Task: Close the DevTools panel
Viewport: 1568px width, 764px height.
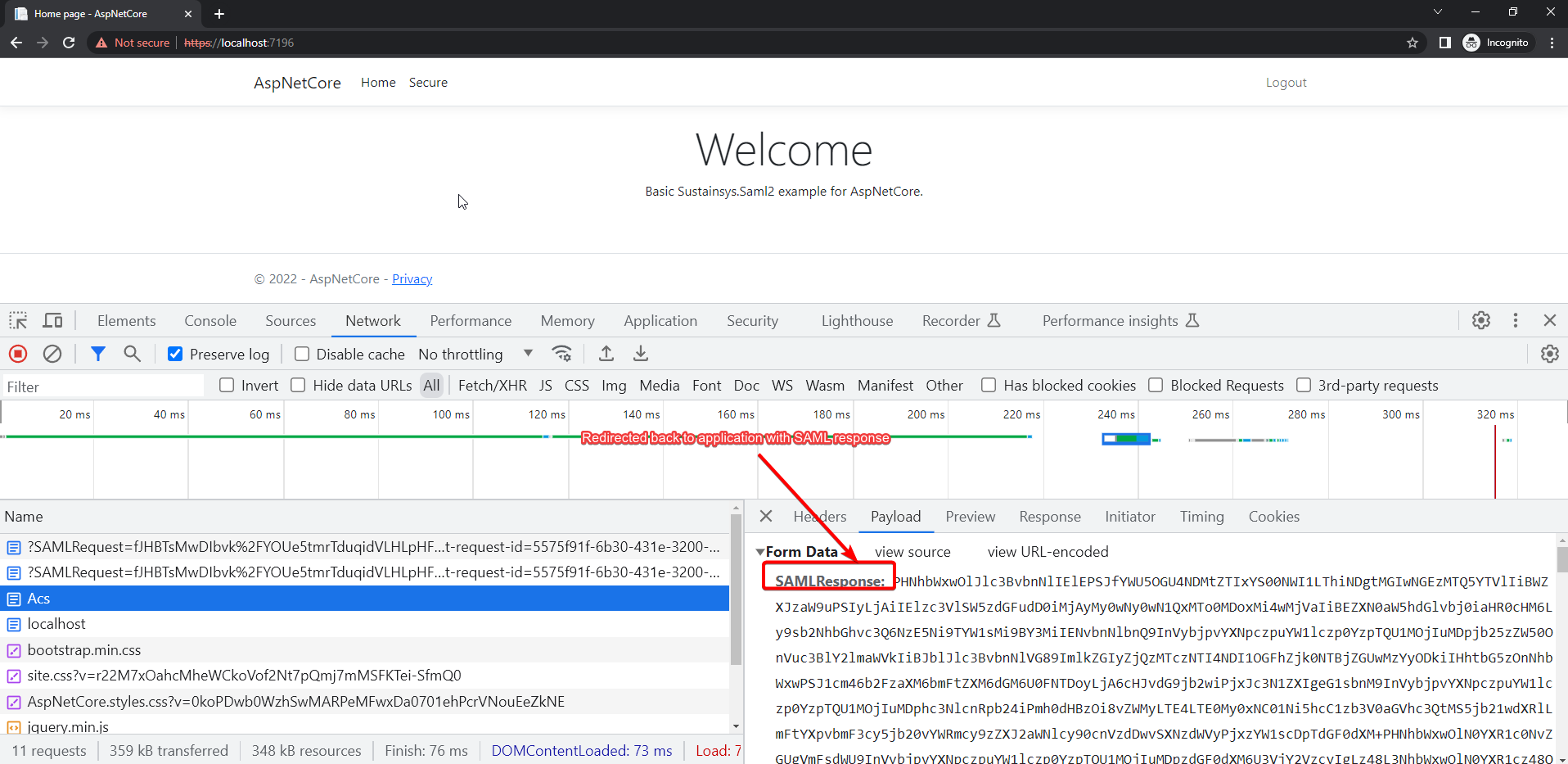Action: click(1550, 320)
